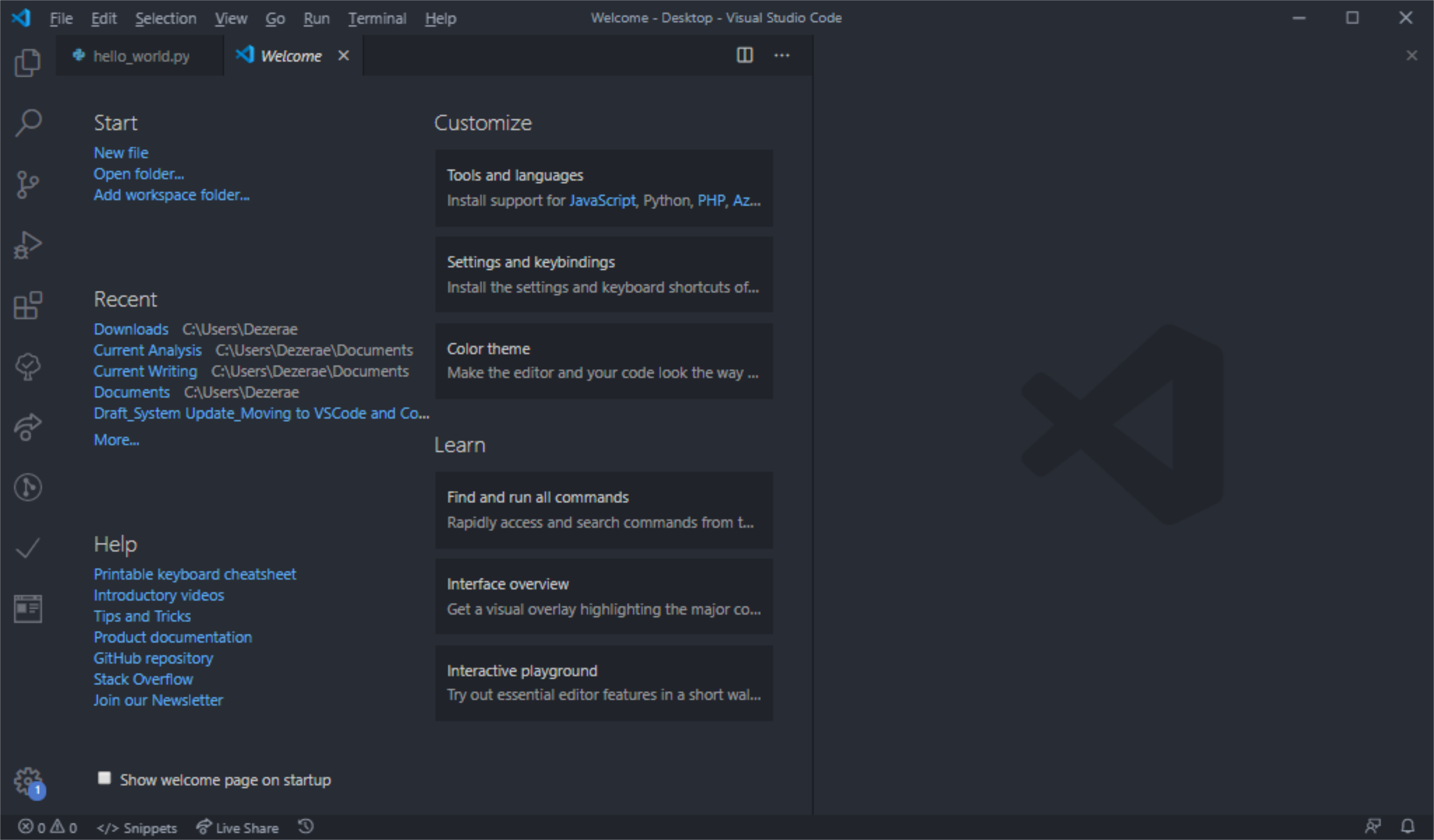This screenshot has height=840, width=1434.
Task: Click the browser window icon in the activity bar
Action: click(27, 608)
